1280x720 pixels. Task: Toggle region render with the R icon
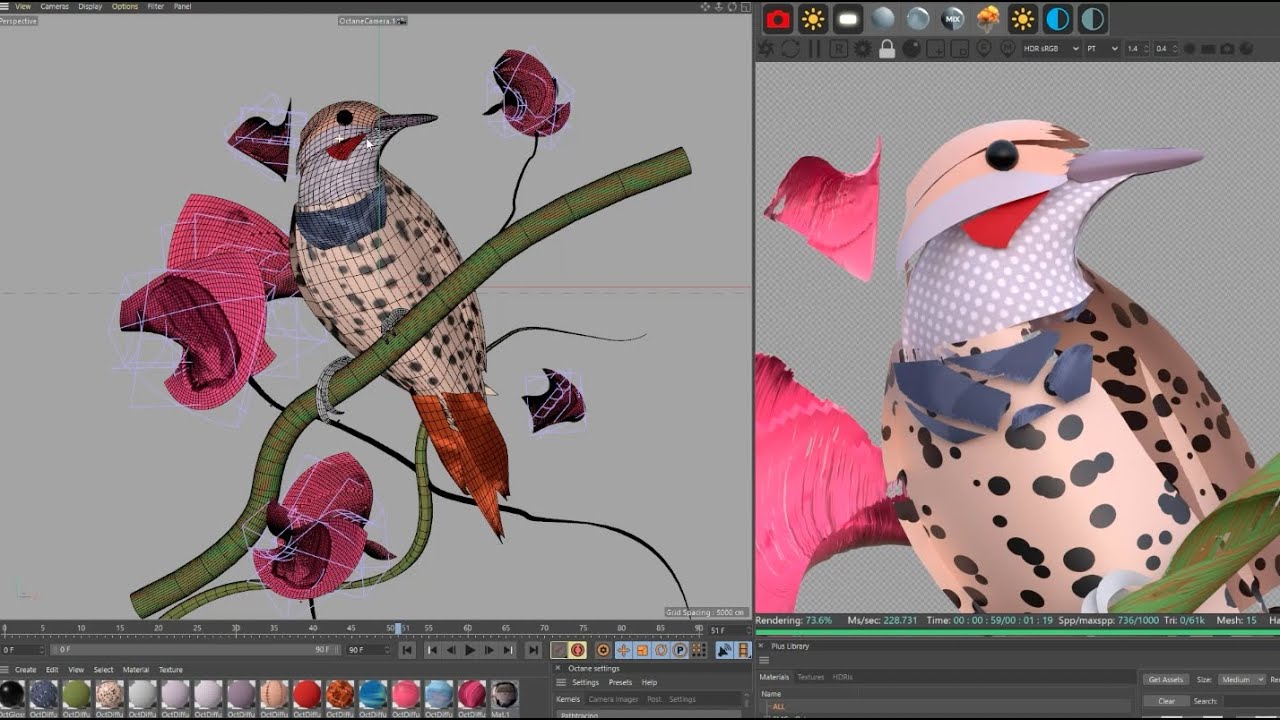(838, 48)
